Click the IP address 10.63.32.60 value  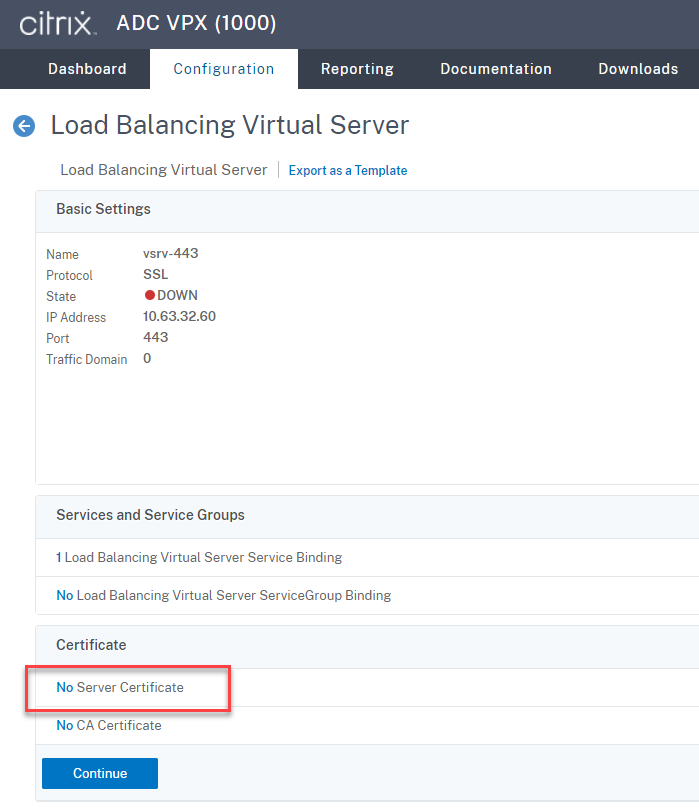point(179,317)
